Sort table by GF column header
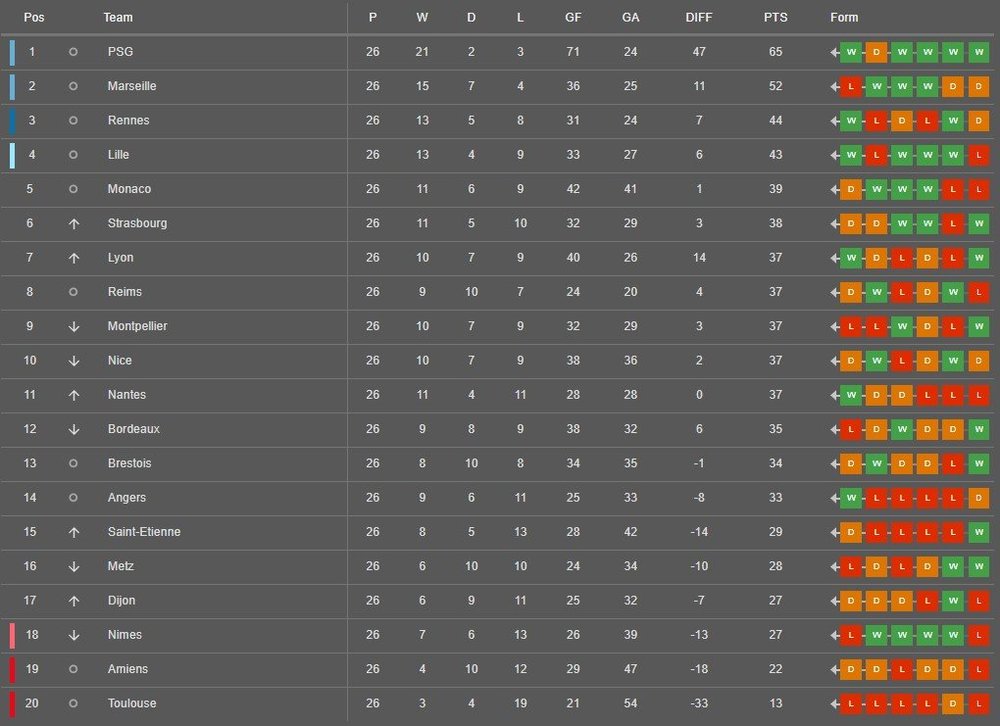1000x726 pixels. click(x=574, y=17)
